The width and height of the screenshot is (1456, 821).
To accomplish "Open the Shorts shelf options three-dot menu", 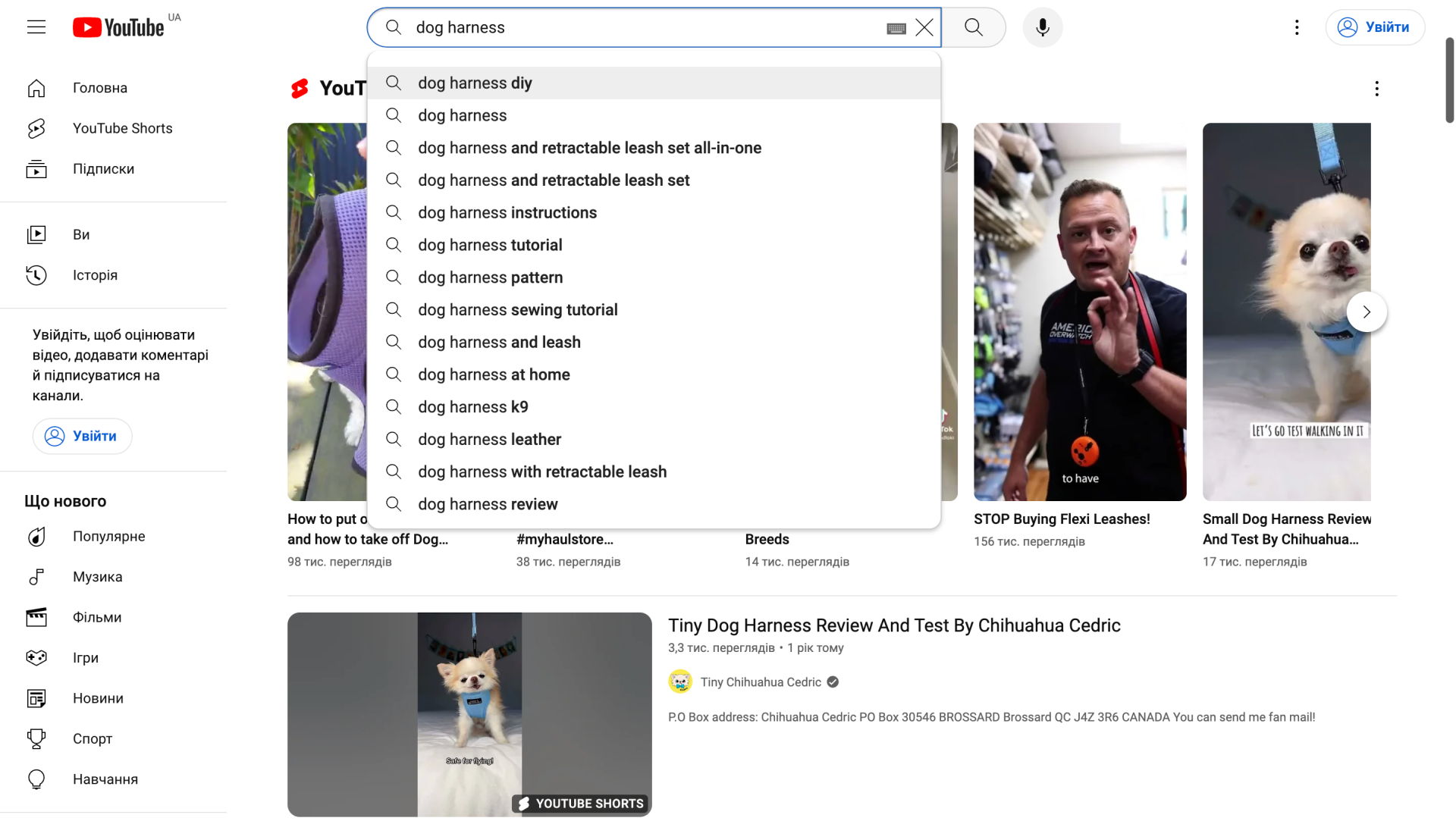I will pos(1377,88).
